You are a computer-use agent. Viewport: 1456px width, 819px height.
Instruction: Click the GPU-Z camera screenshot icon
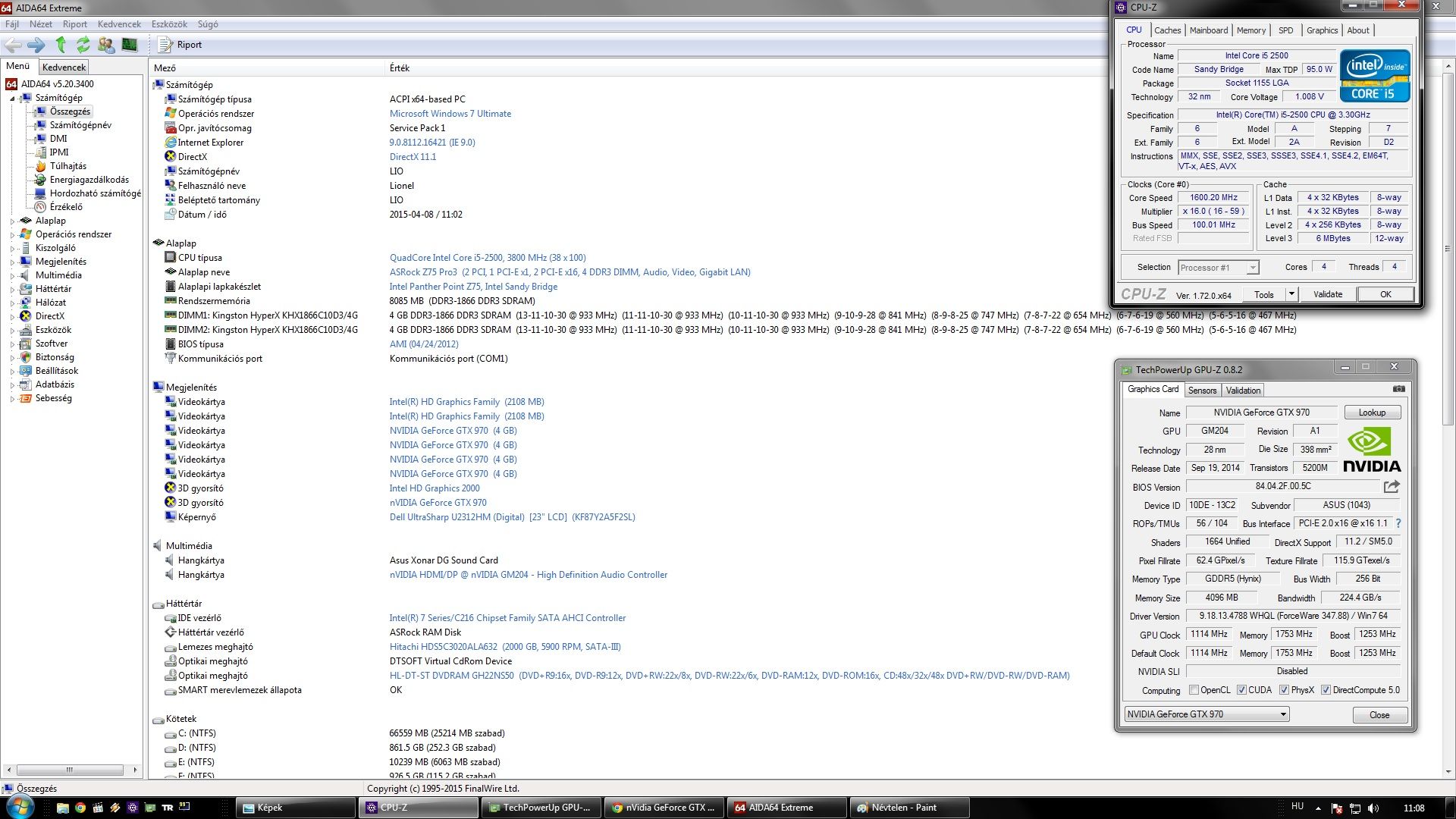point(1398,389)
